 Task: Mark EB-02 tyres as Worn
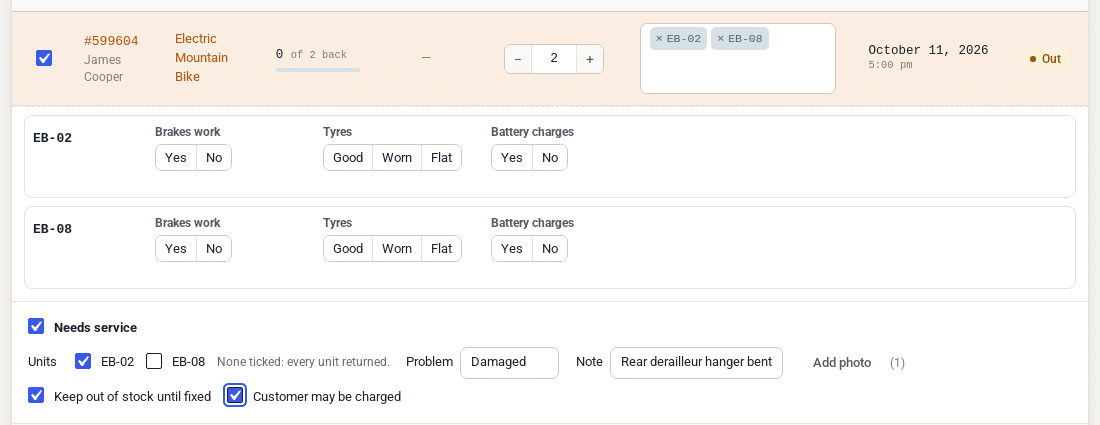(x=397, y=158)
